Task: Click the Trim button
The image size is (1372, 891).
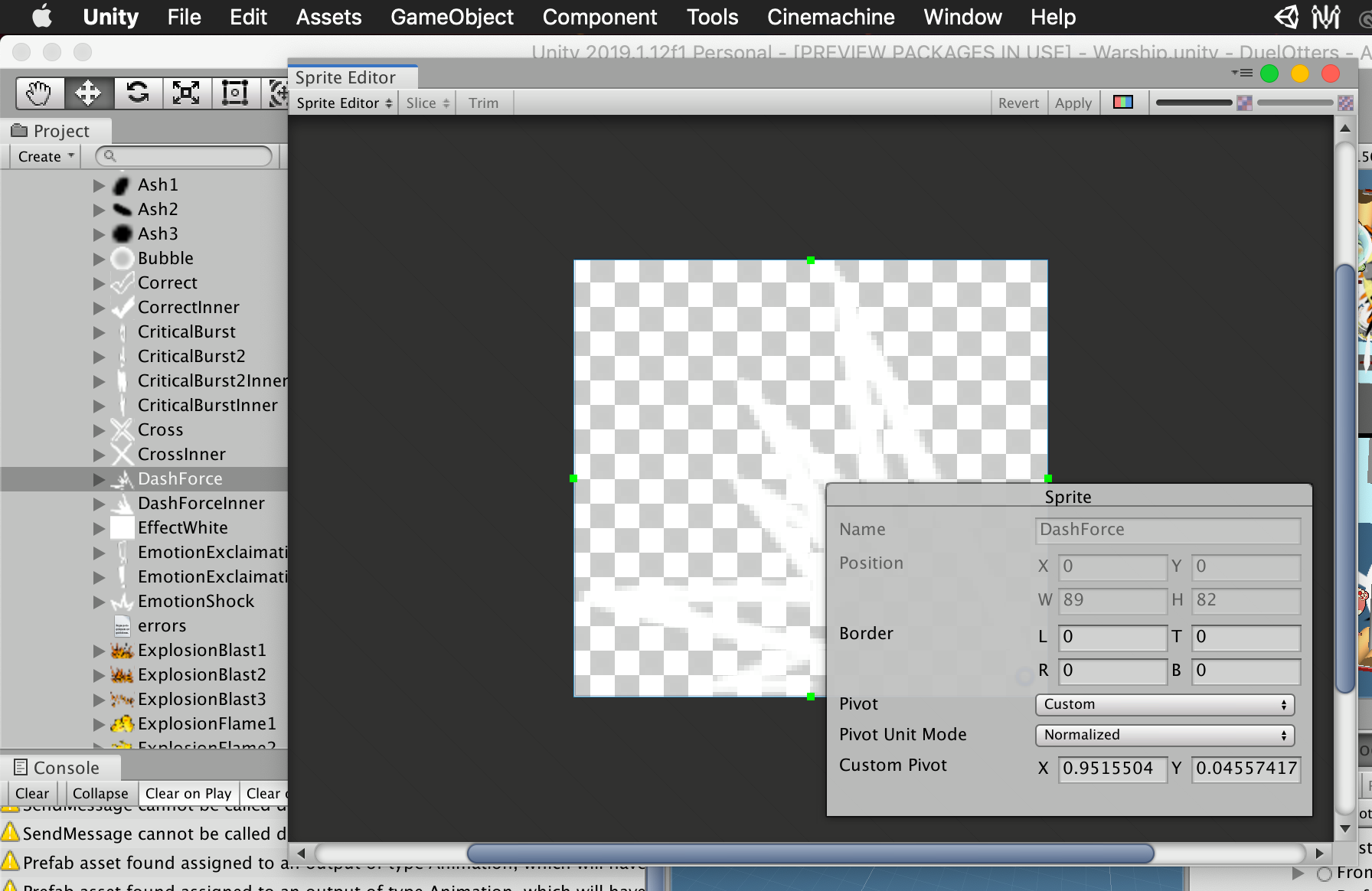Action: click(483, 103)
